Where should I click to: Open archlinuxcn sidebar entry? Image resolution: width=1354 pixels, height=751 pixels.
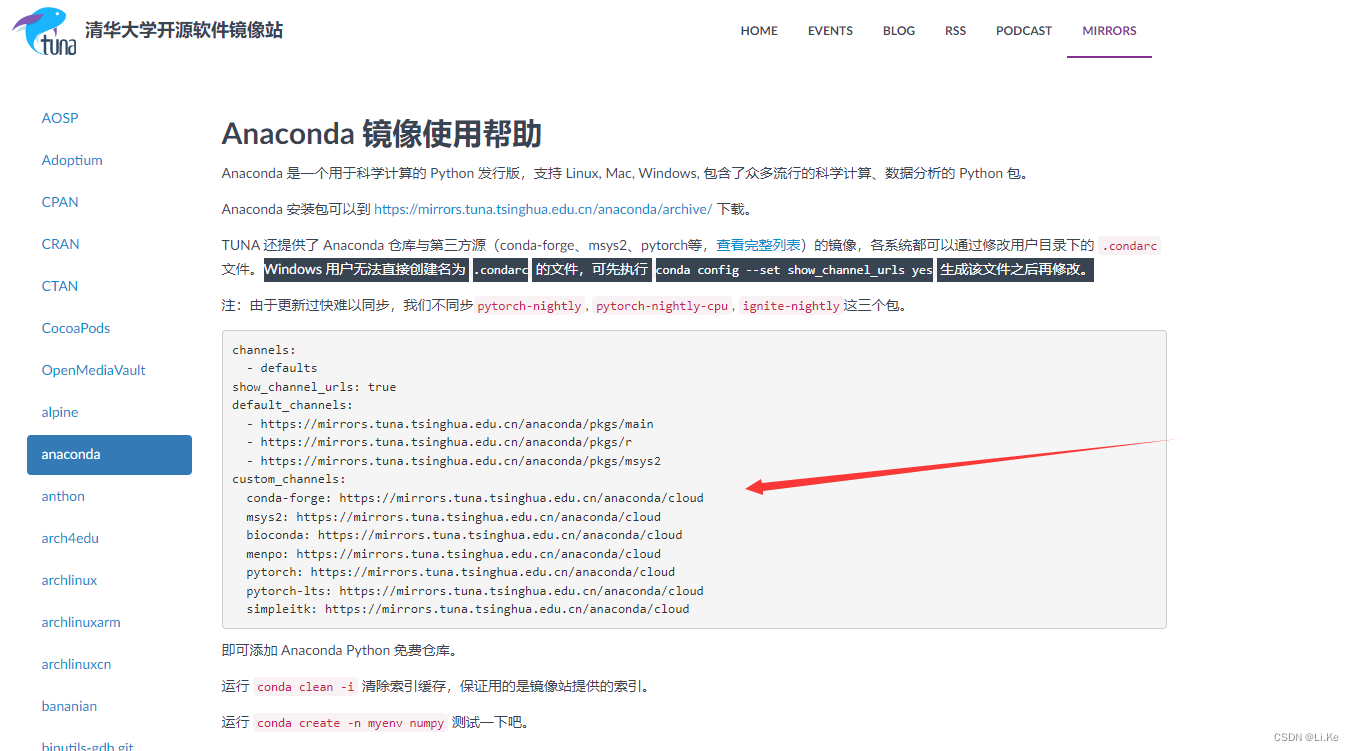tap(76, 664)
